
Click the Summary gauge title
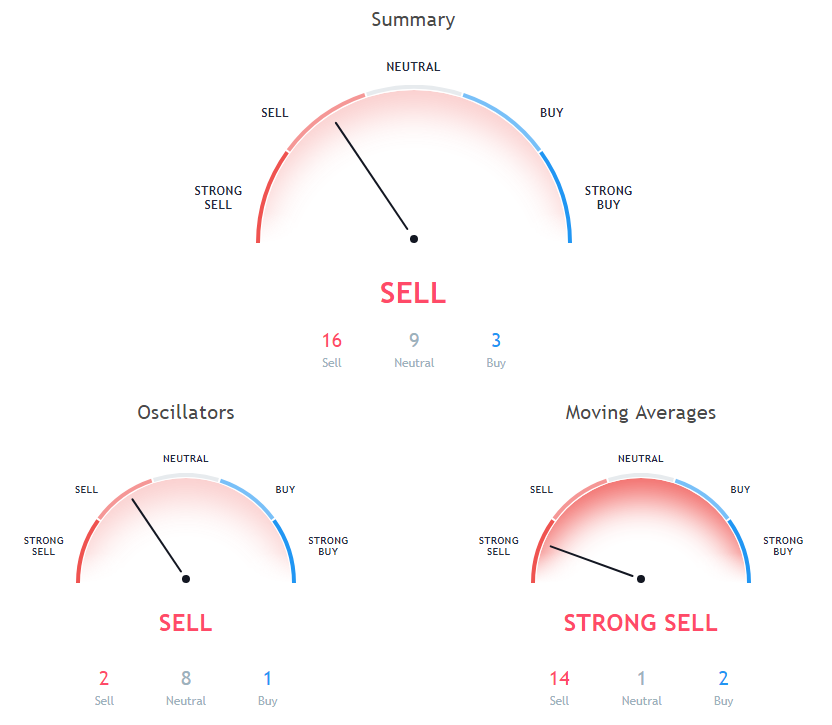click(413, 20)
